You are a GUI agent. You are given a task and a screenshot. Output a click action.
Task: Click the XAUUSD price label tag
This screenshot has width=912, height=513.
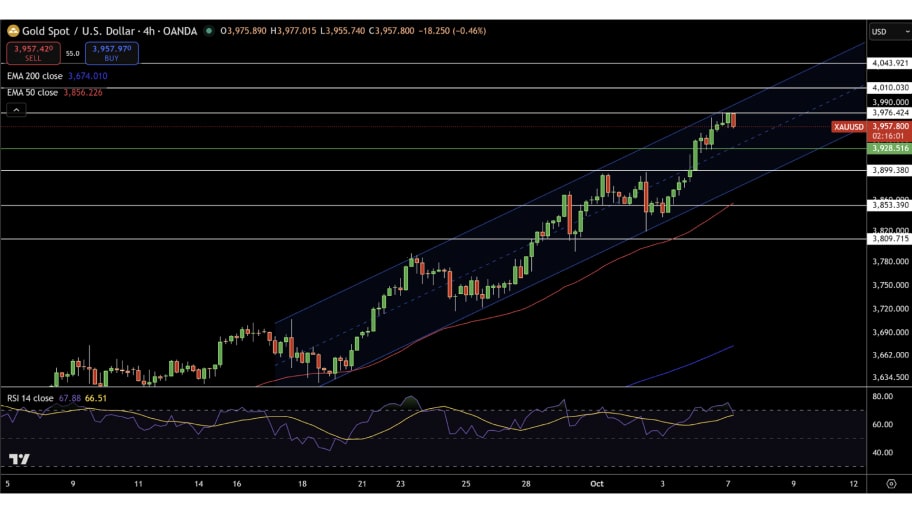click(x=848, y=127)
